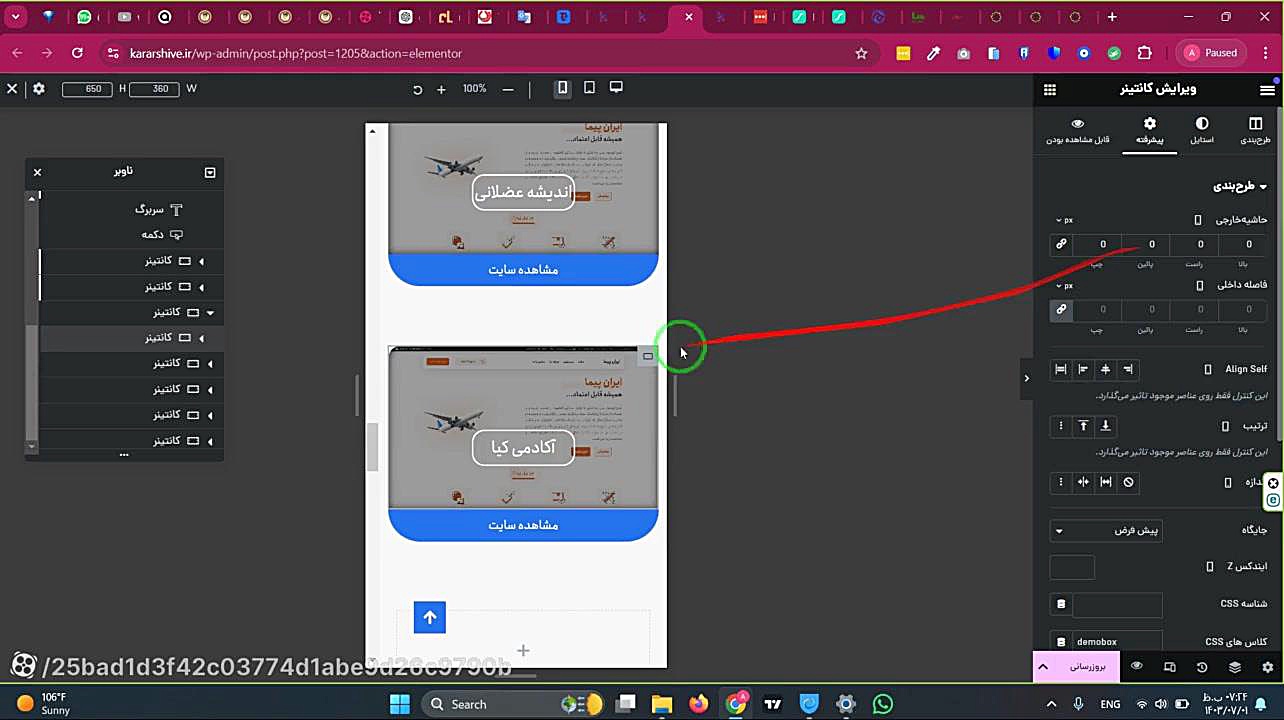This screenshot has width=1284, height=720.
Task: Switch to the طرح‌بندی layout tab
Action: 1255,130
